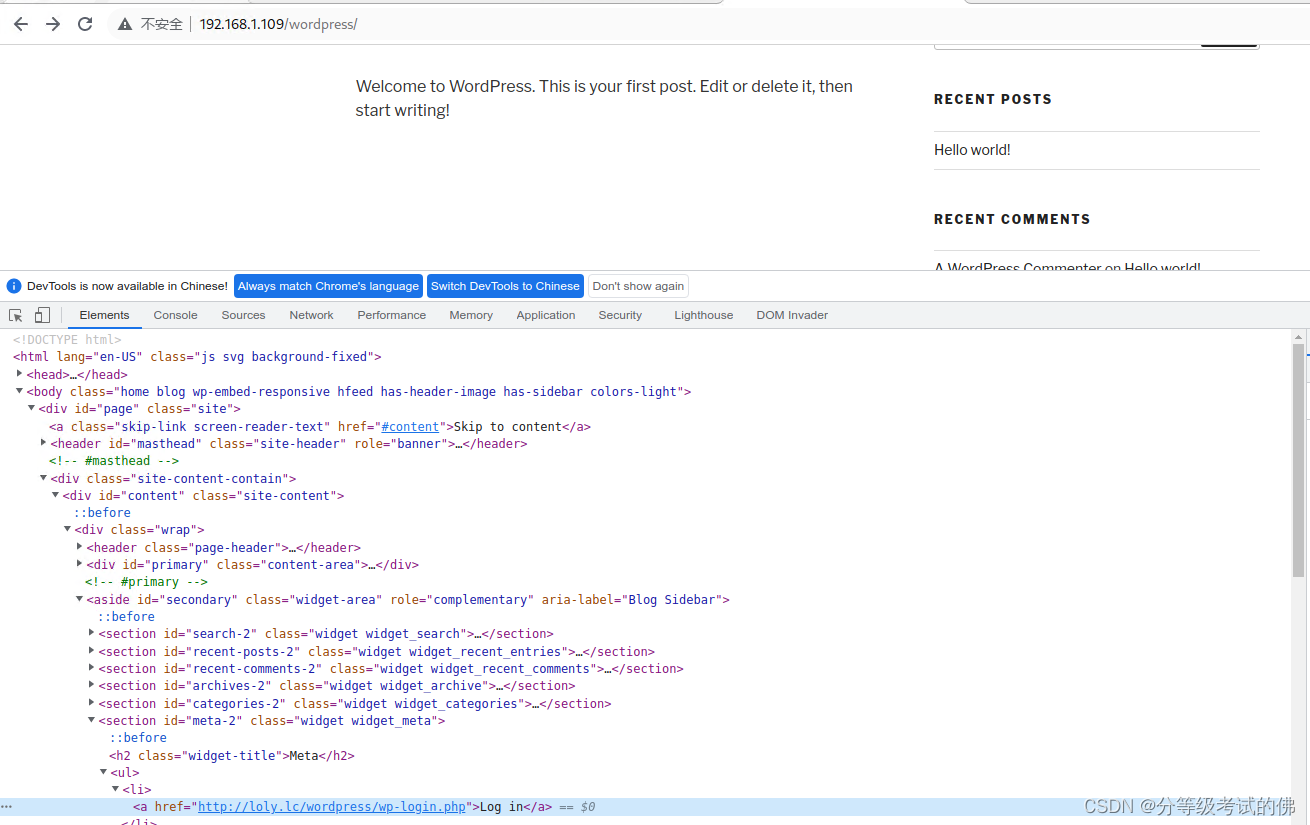Open the Application tab

tap(546, 315)
